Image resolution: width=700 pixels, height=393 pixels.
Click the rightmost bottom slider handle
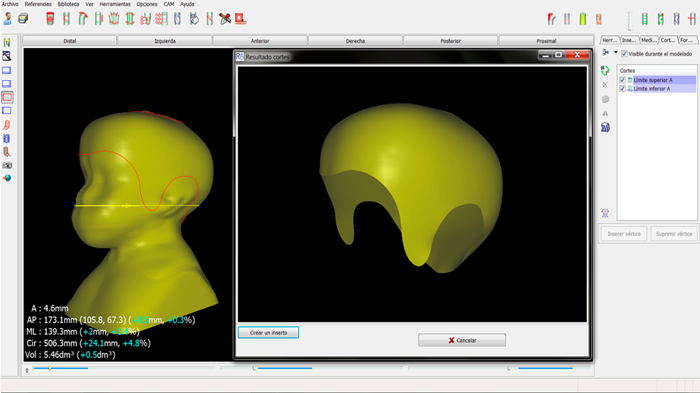pos(508,368)
